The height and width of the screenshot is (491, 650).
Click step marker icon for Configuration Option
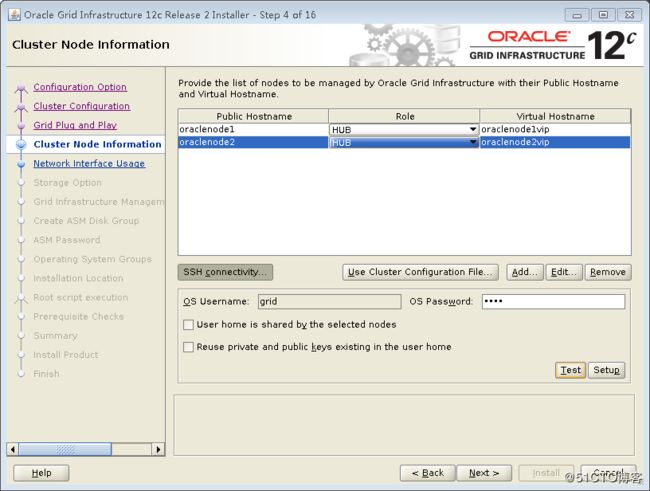(x=21, y=88)
